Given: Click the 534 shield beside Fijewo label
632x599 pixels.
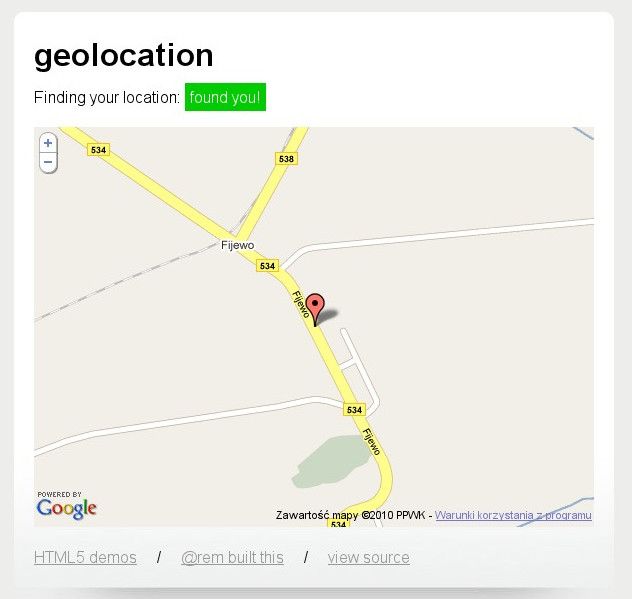Looking at the screenshot, I should [x=267, y=266].
